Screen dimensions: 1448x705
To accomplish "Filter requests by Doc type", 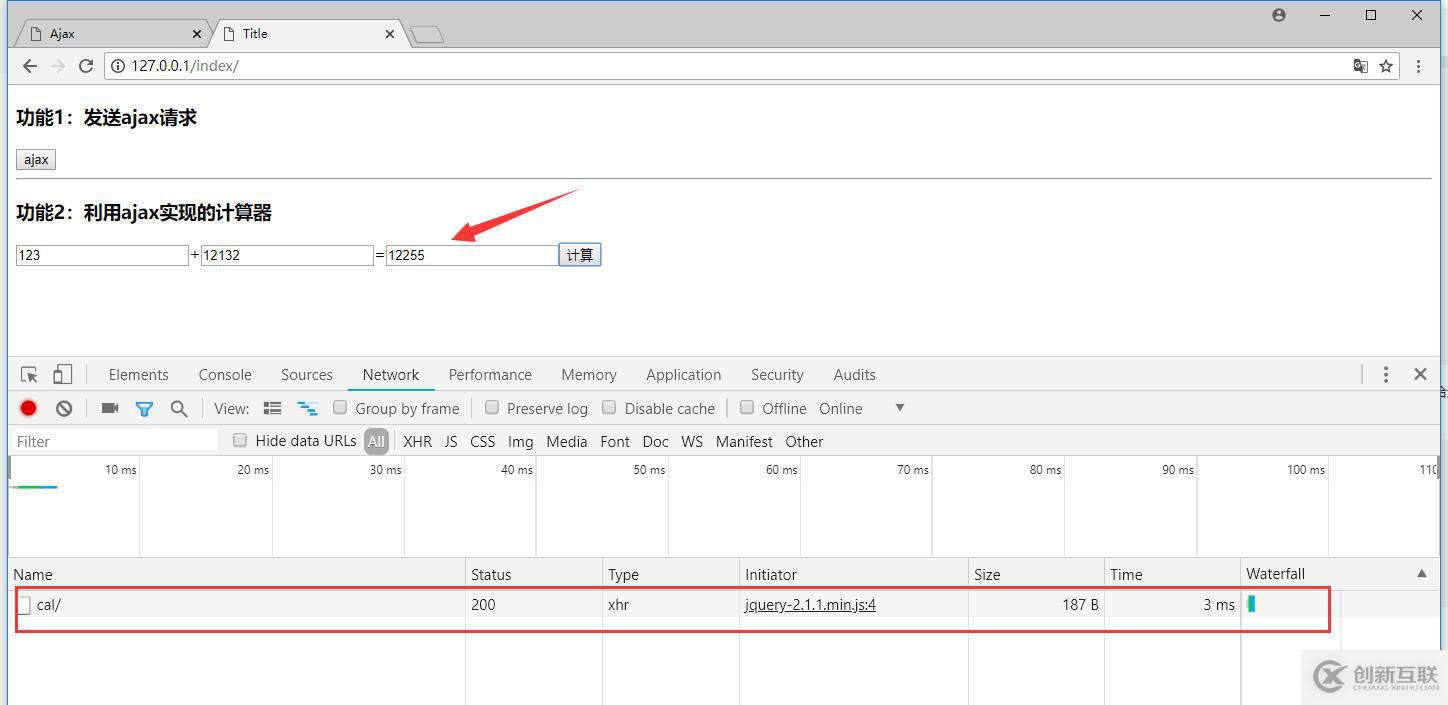I will 656,442.
